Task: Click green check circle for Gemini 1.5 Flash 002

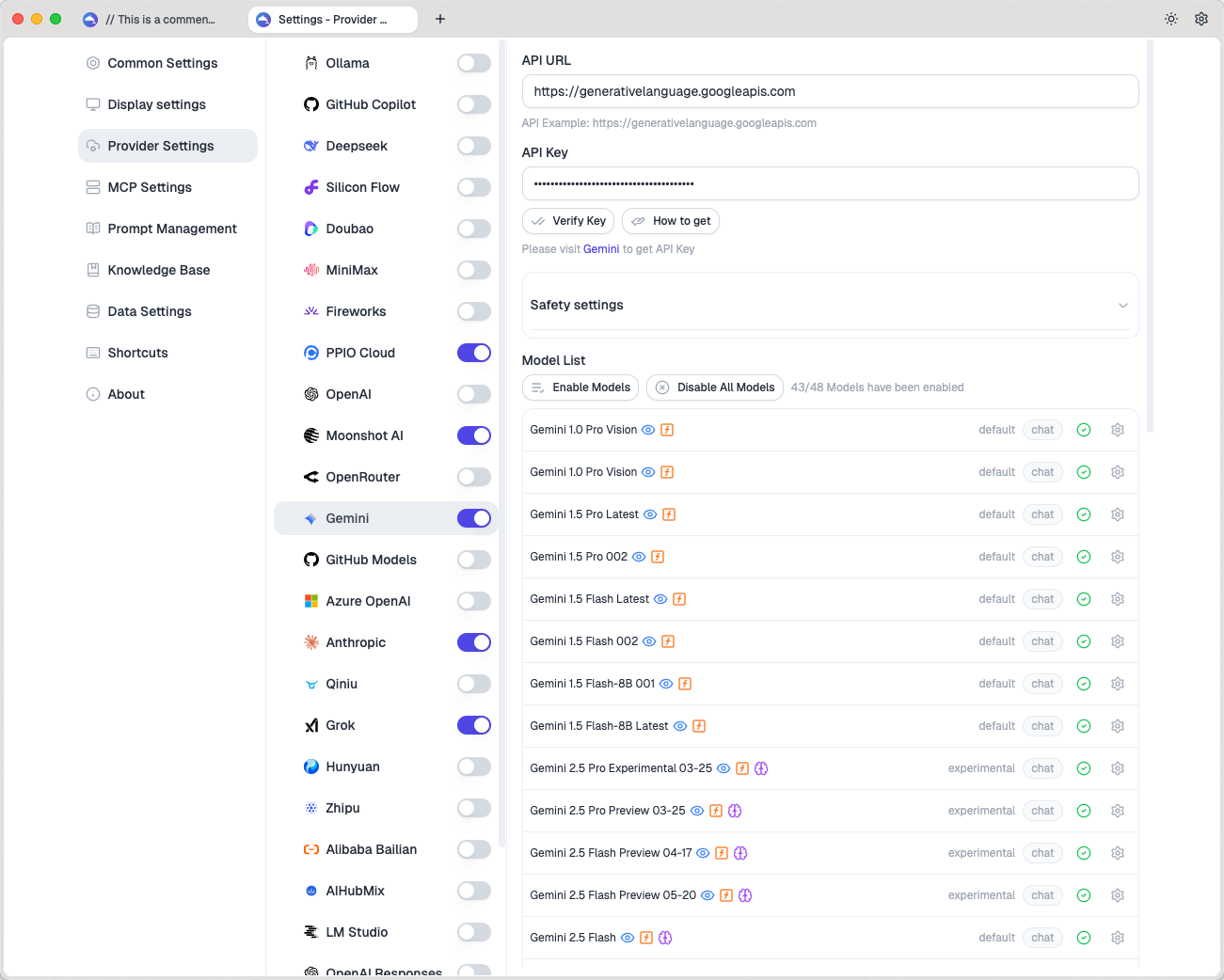Action: coord(1084,641)
